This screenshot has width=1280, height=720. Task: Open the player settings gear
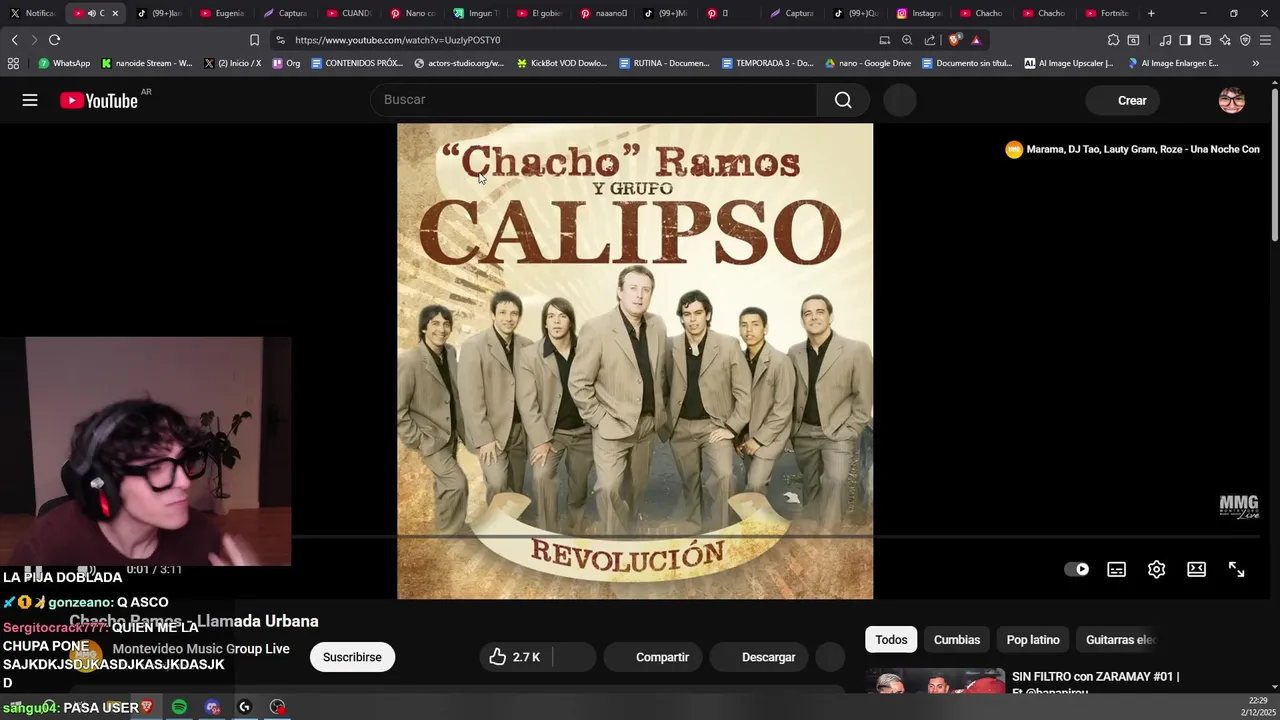tap(1156, 569)
